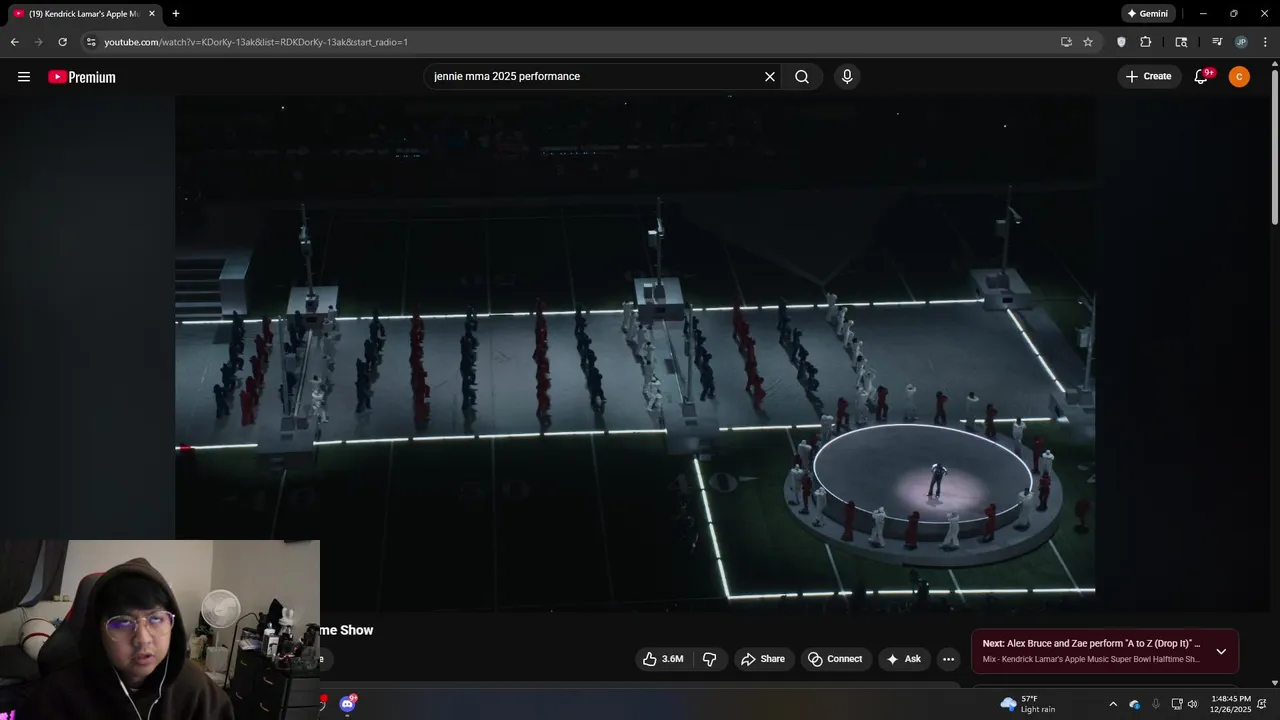
Task: Dislike the video
Action: coord(710,659)
